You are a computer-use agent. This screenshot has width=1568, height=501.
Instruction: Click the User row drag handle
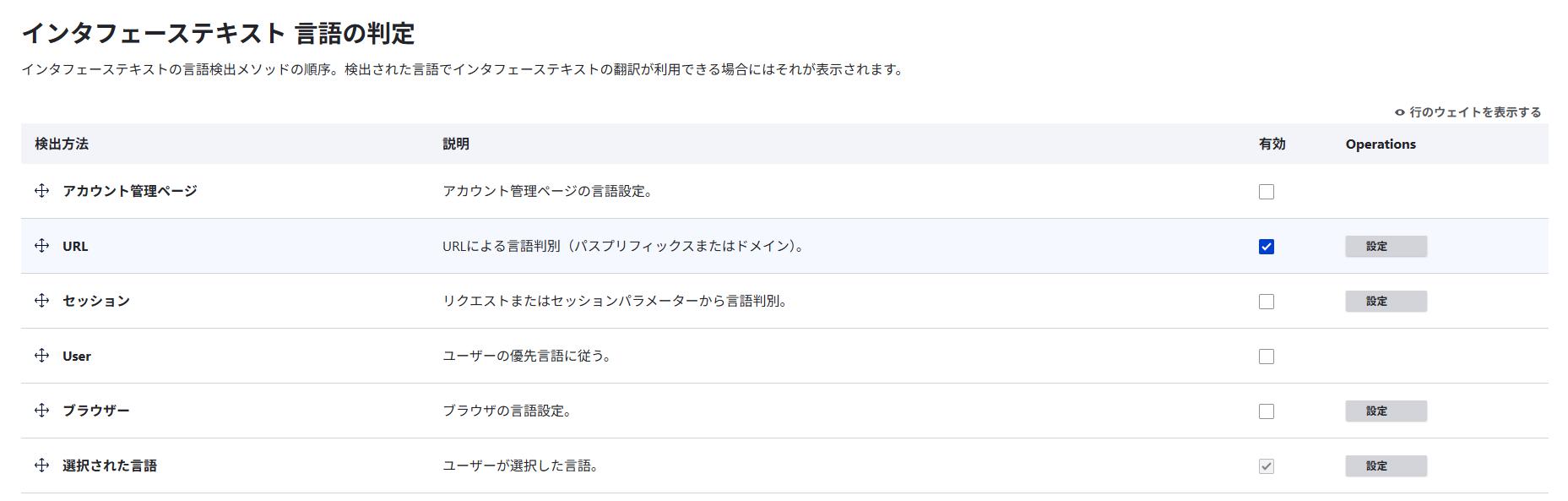coord(41,356)
